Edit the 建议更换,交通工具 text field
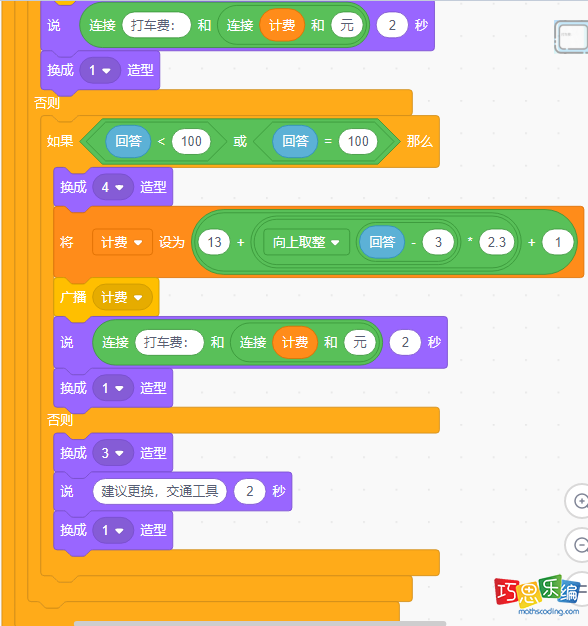 click(x=160, y=491)
